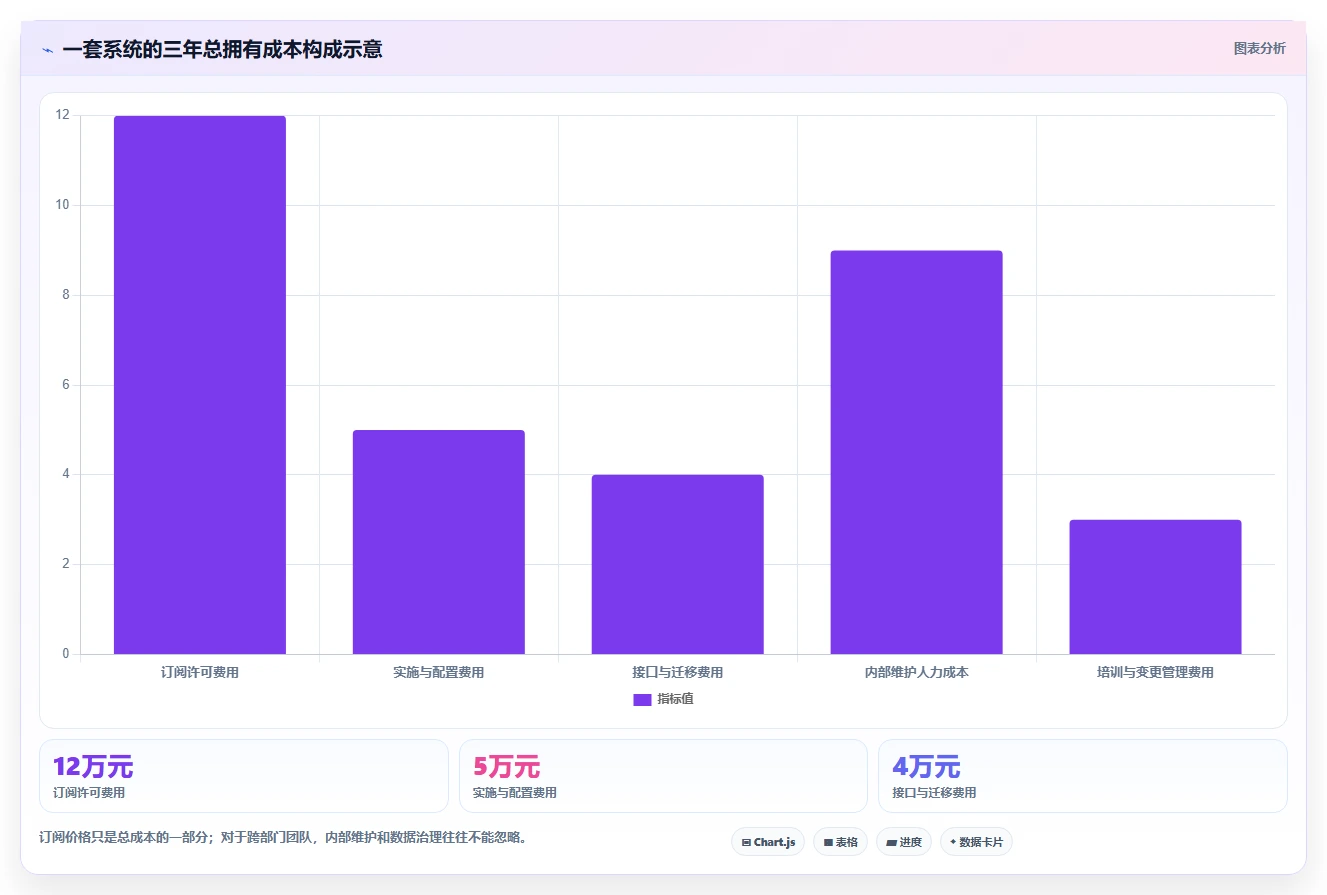1327x895 pixels.
Task: Click the y-axis value 6
Action: tap(66, 385)
